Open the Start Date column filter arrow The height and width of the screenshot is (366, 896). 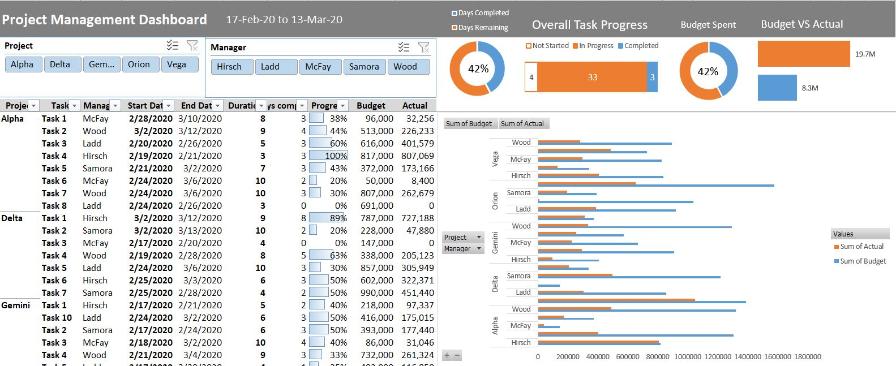coord(169,106)
